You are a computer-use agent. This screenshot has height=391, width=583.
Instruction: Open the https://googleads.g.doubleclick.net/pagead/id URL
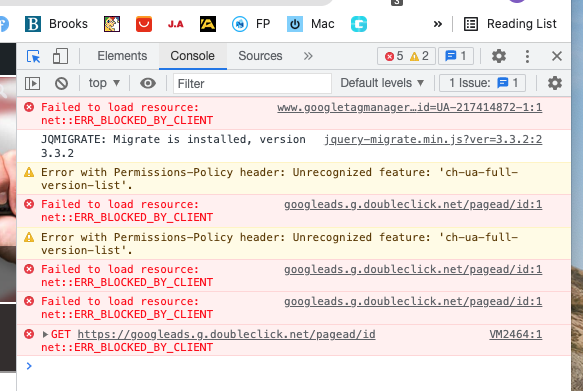pyautogui.click(x=226, y=335)
